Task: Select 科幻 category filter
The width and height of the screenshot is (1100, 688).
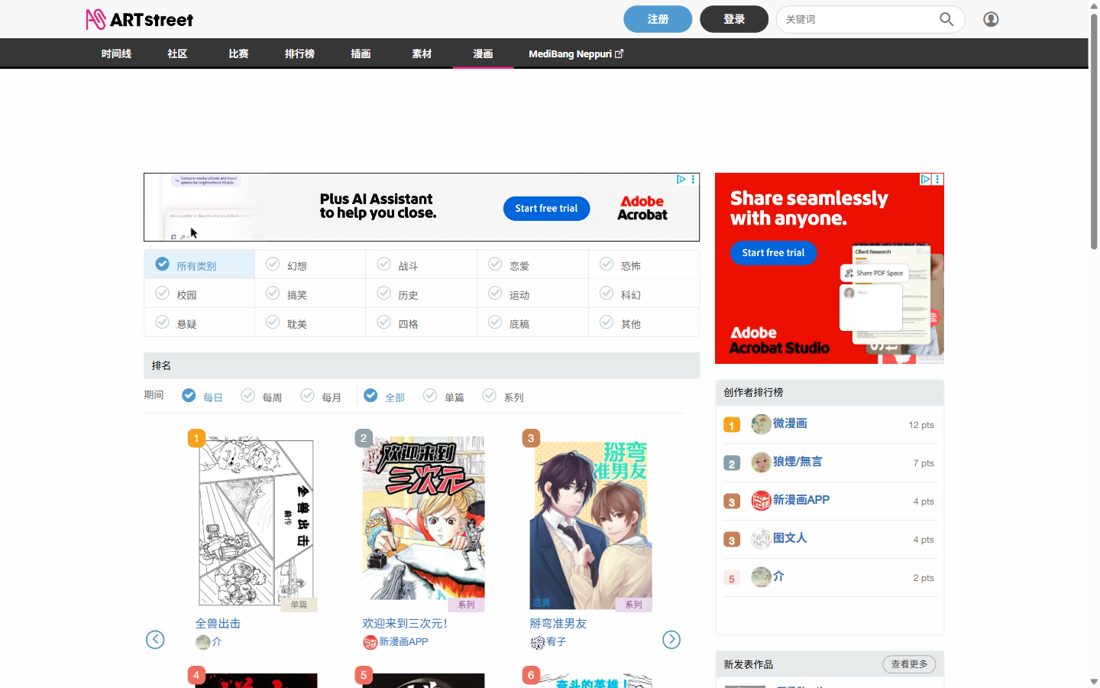Action: (644, 295)
